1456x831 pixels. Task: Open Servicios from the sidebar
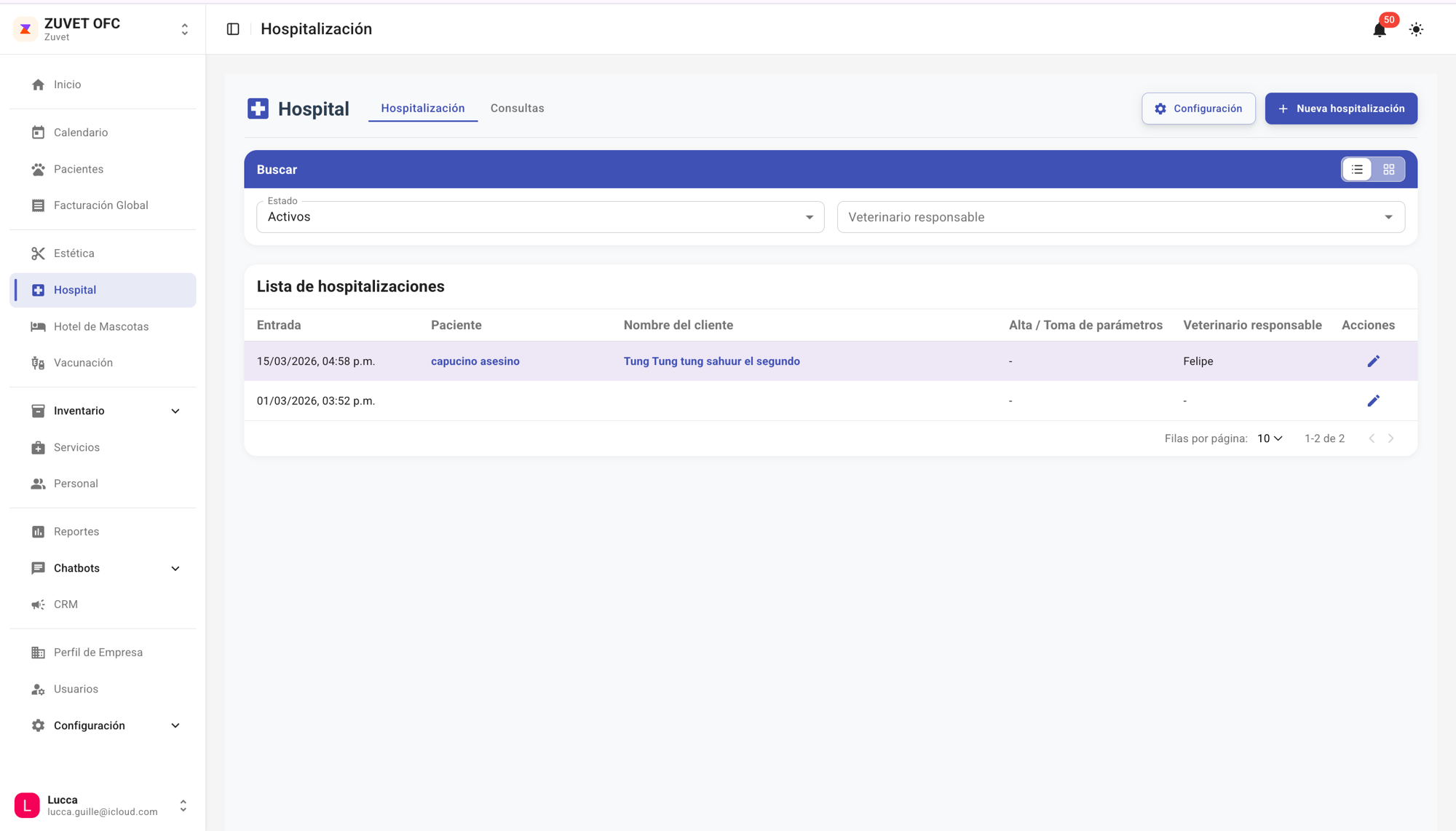103,447
